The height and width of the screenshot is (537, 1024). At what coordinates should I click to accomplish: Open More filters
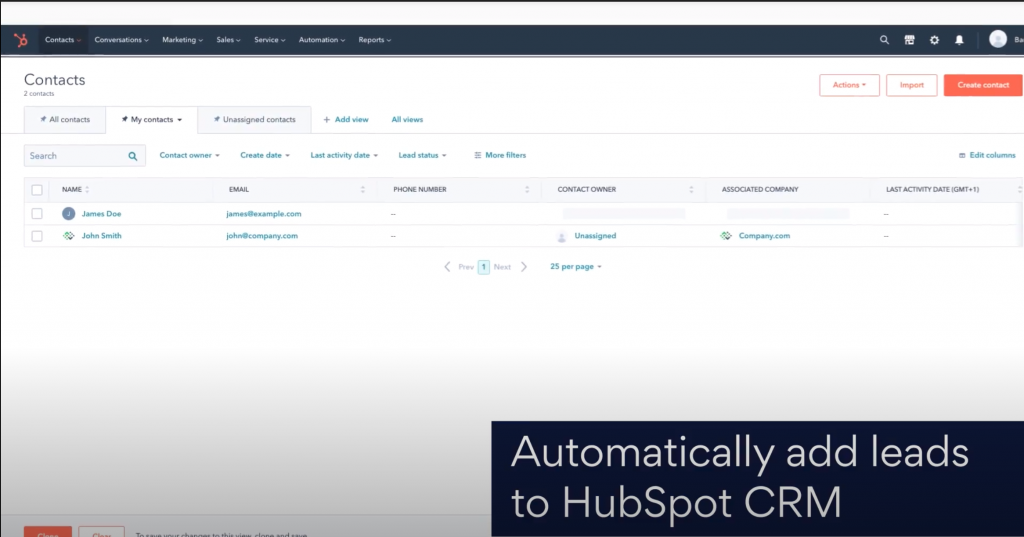[500, 155]
